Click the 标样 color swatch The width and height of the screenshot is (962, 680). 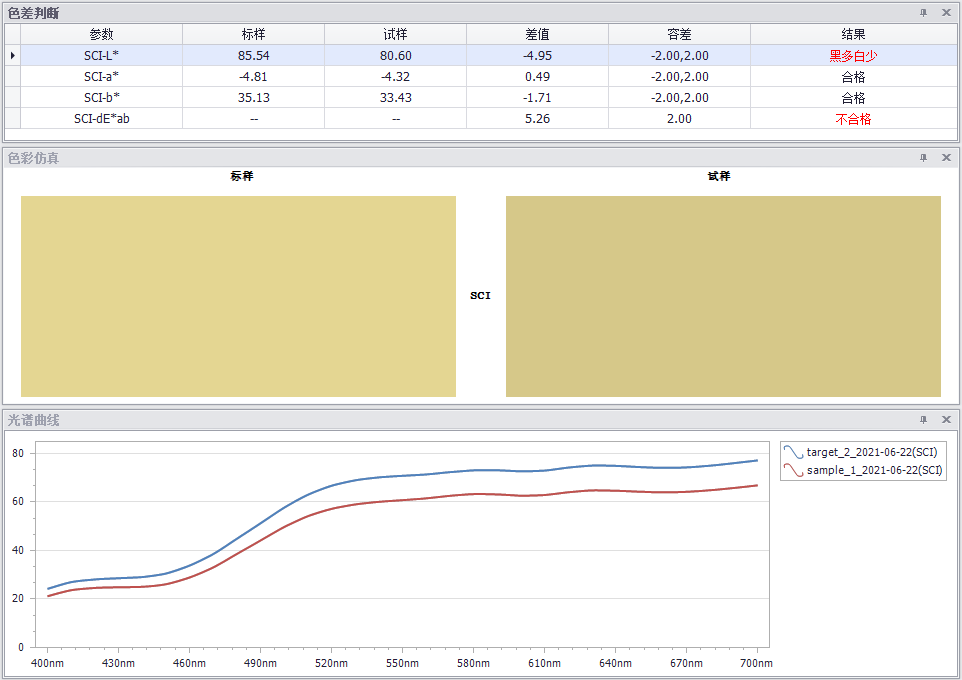pyautogui.click(x=239, y=296)
